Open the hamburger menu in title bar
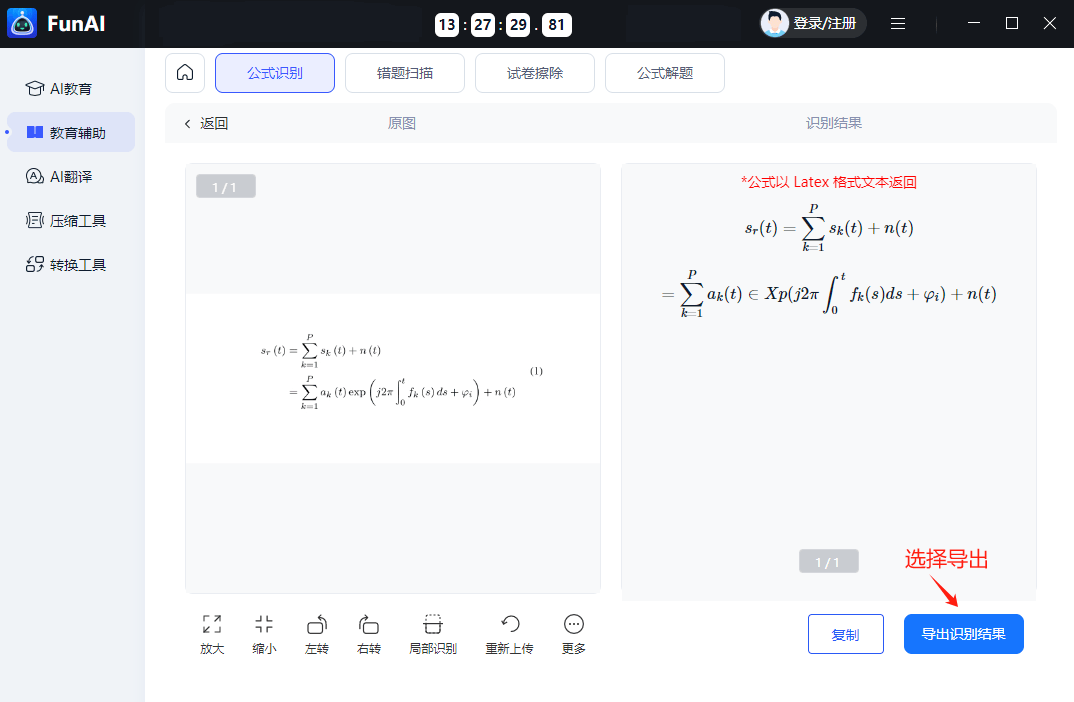The width and height of the screenshot is (1074, 702). pos(898,23)
